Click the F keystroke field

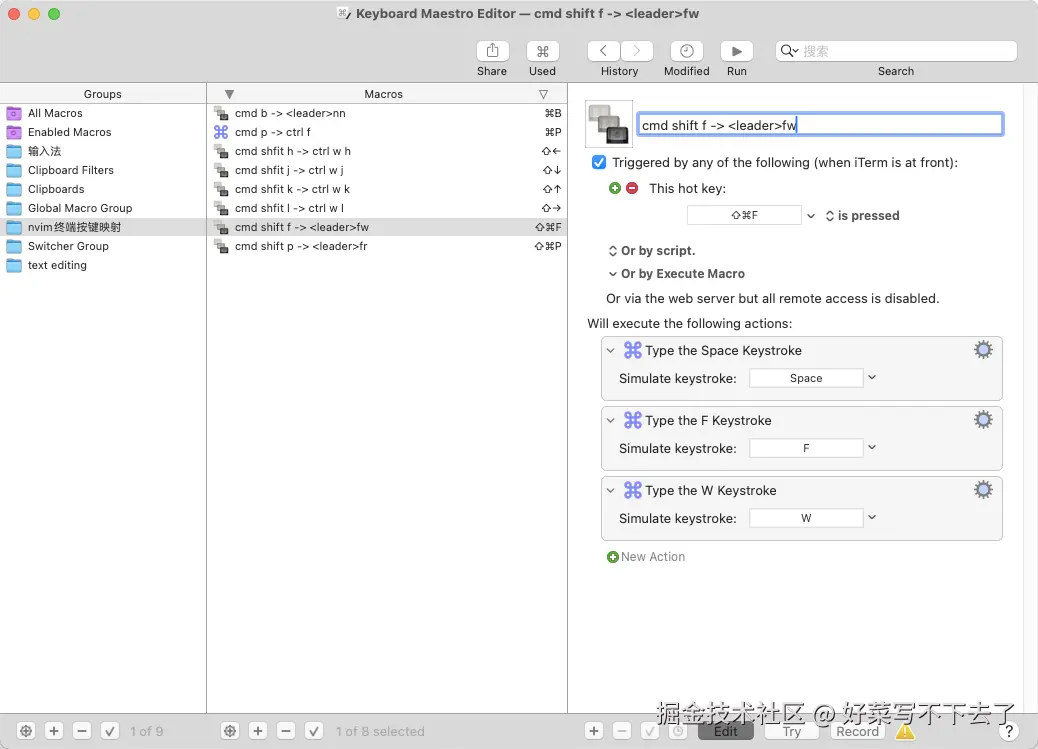[x=806, y=448]
